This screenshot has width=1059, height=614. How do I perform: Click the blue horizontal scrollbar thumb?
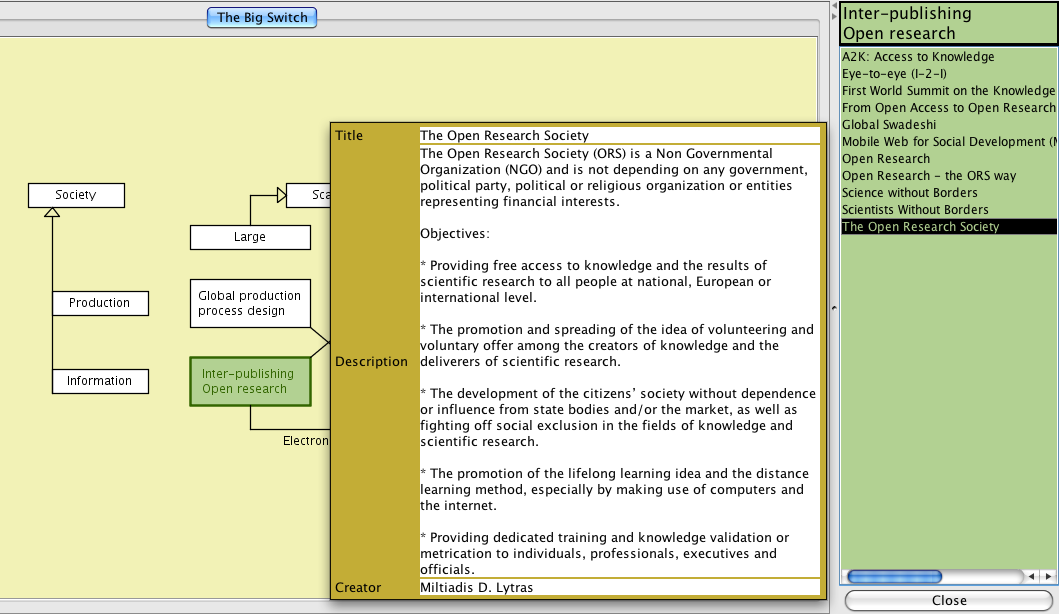click(x=894, y=577)
